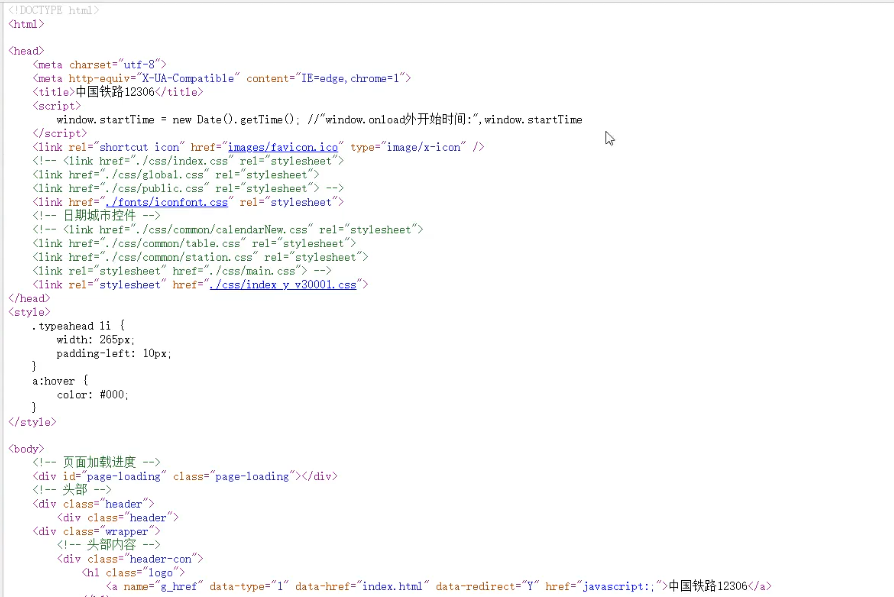The width and height of the screenshot is (894, 597).
Task: Follow the ./fonts/iconfont.css stylesheet link
Action: [165, 201]
